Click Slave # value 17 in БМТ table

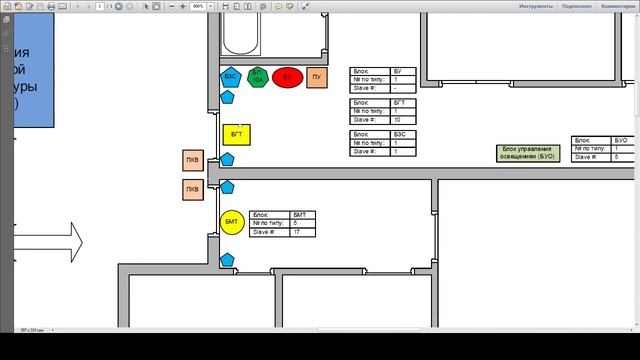pyautogui.click(x=302, y=232)
